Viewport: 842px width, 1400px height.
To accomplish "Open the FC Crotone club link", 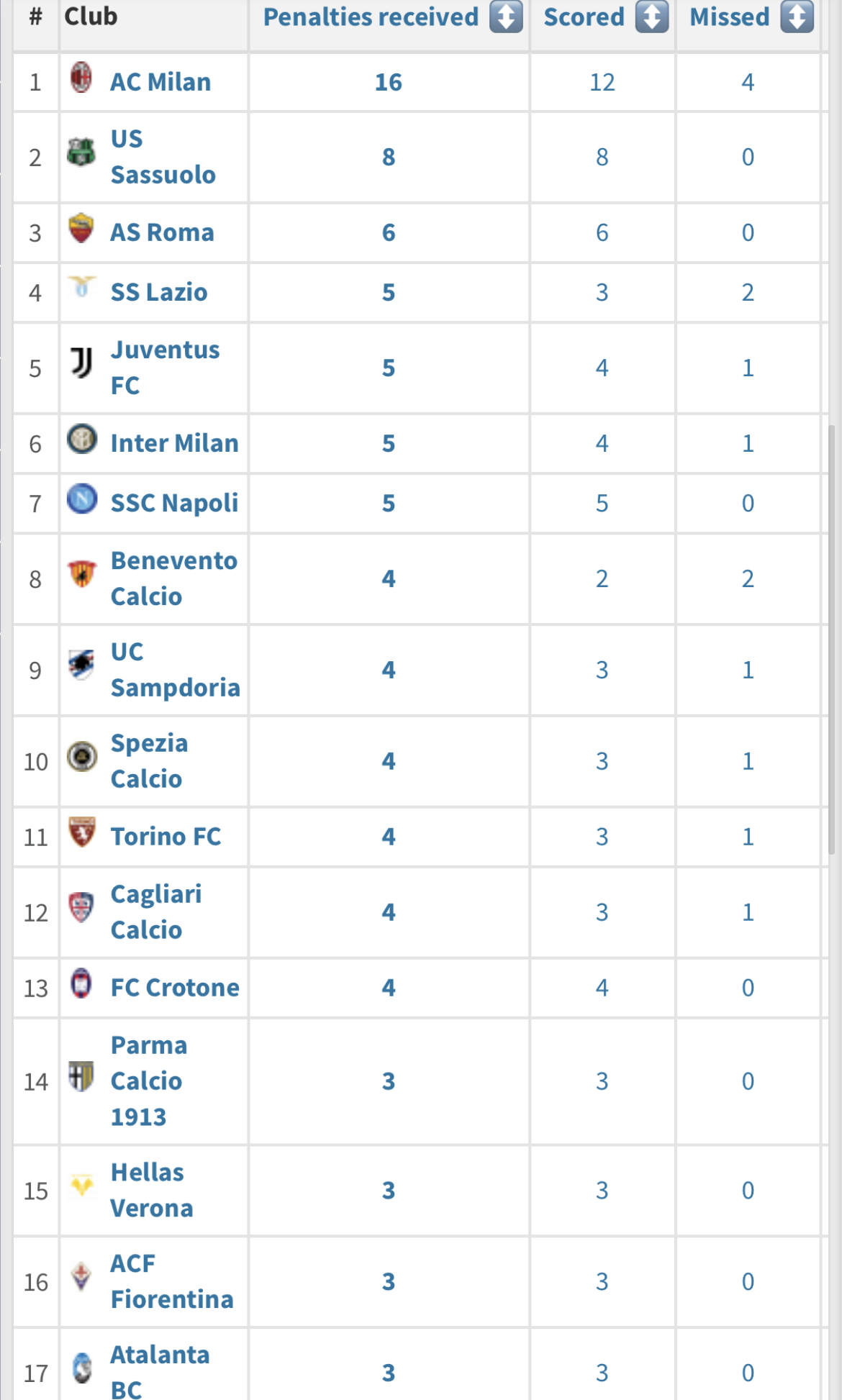I will (x=175, y=988).
